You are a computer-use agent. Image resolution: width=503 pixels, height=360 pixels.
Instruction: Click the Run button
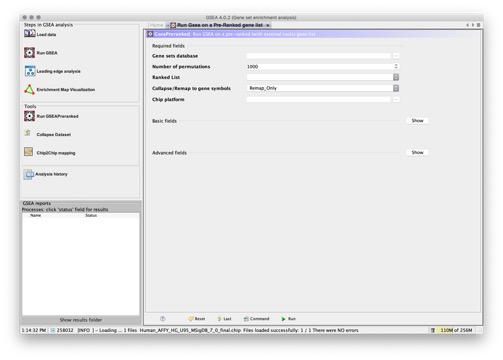[288, 319]
